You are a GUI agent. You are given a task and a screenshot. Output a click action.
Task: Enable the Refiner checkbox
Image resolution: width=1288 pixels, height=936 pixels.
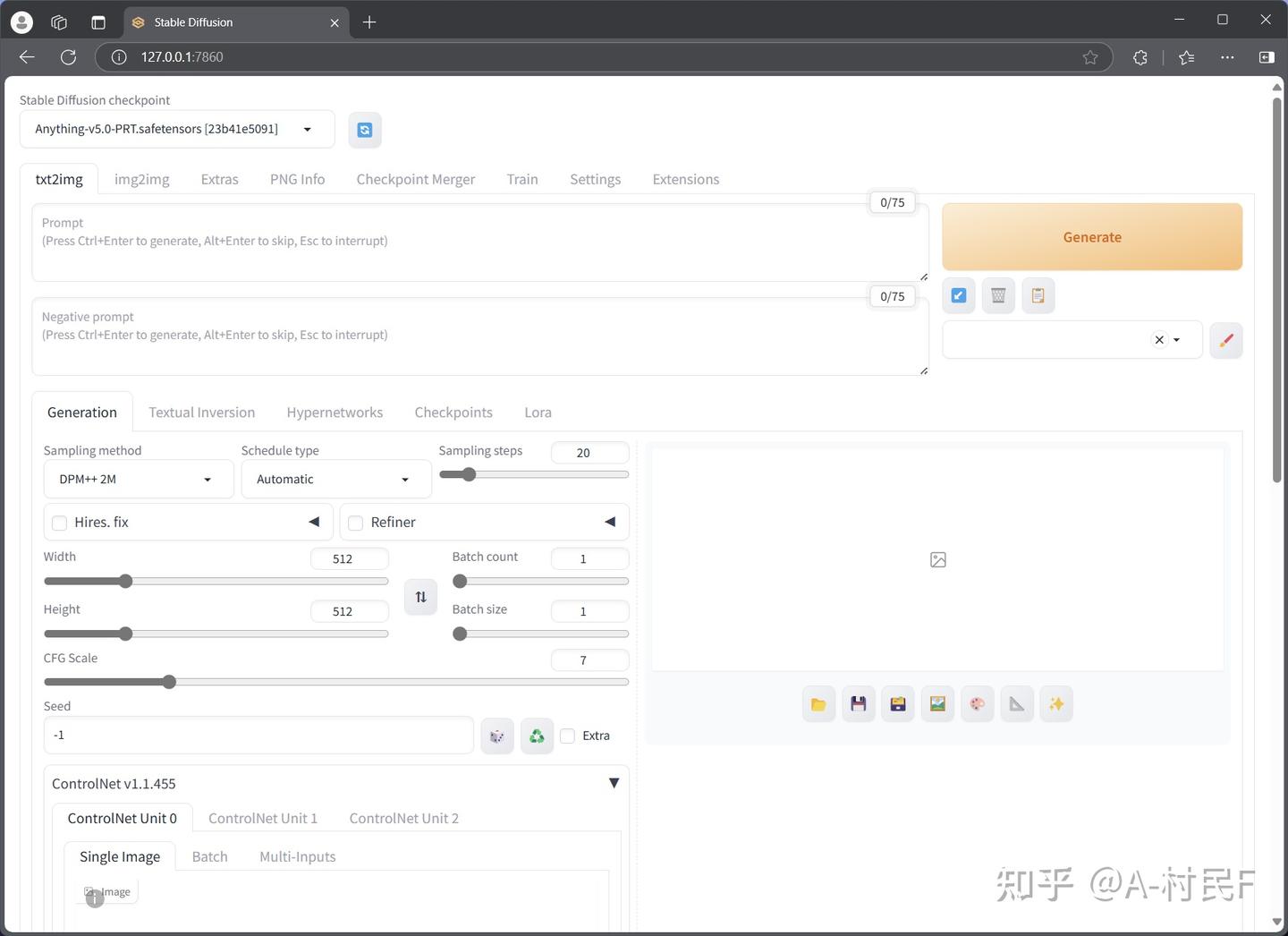tap(355, 523)
